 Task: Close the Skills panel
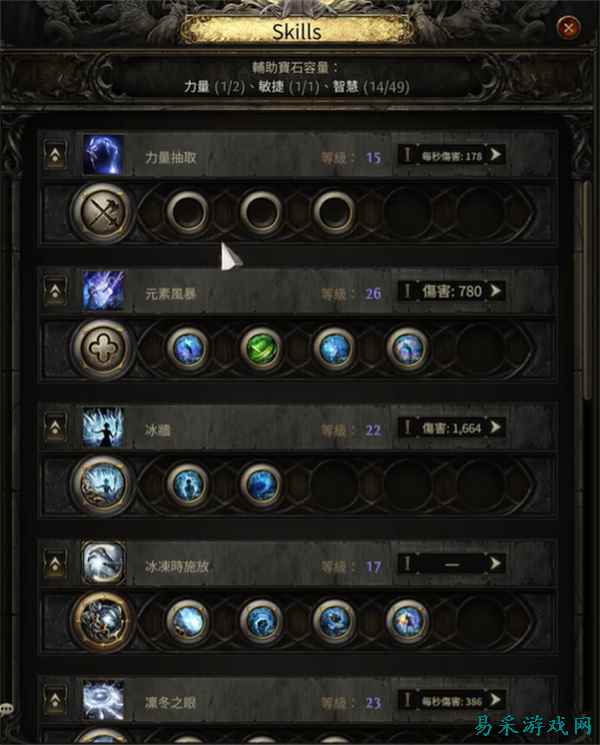click(x=568, y=27)
